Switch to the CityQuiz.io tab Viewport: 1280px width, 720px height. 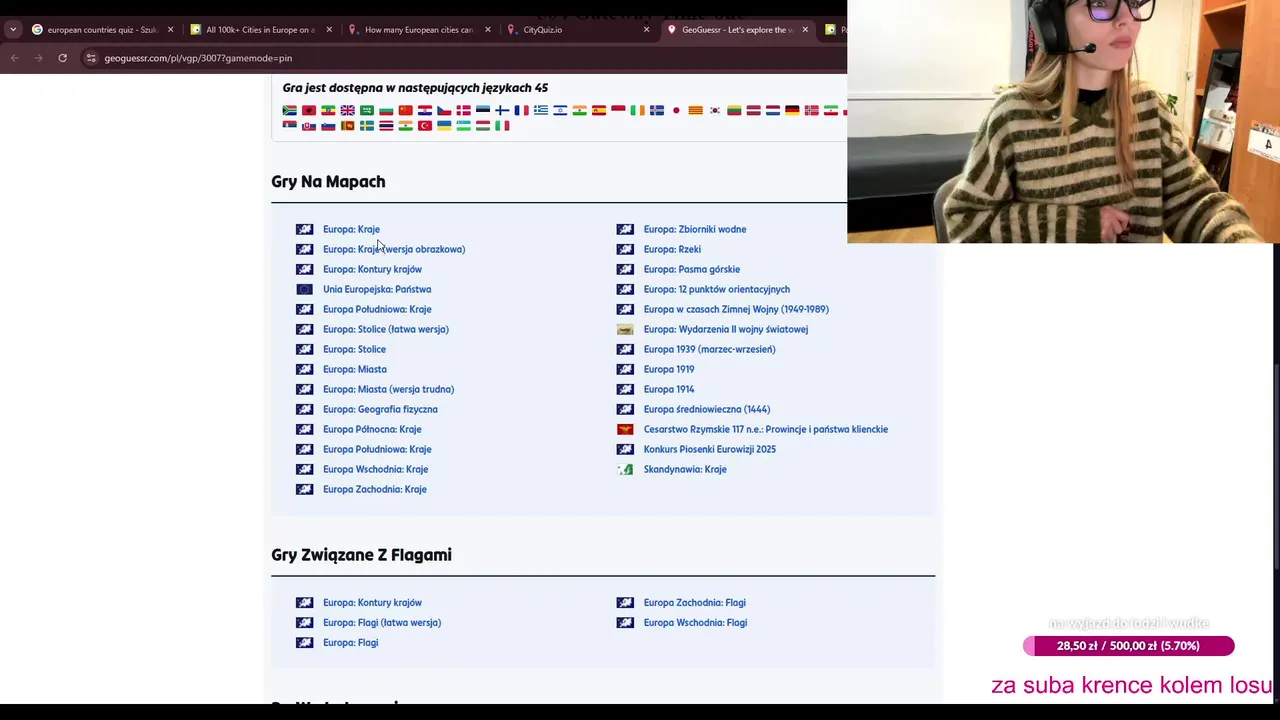579,30
